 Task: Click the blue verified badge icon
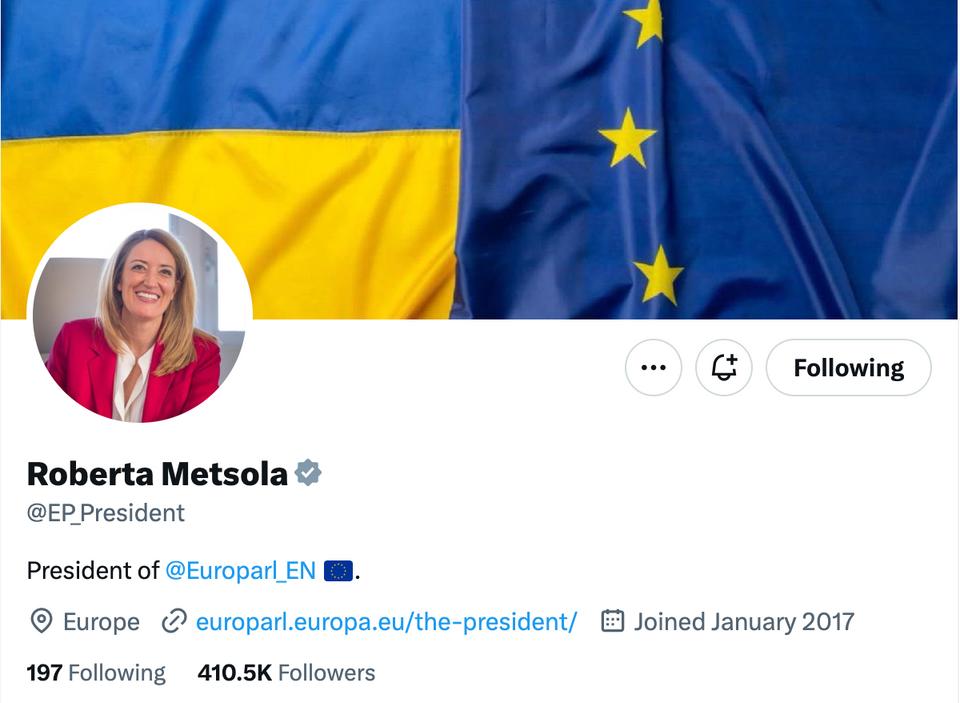point(308,473)
